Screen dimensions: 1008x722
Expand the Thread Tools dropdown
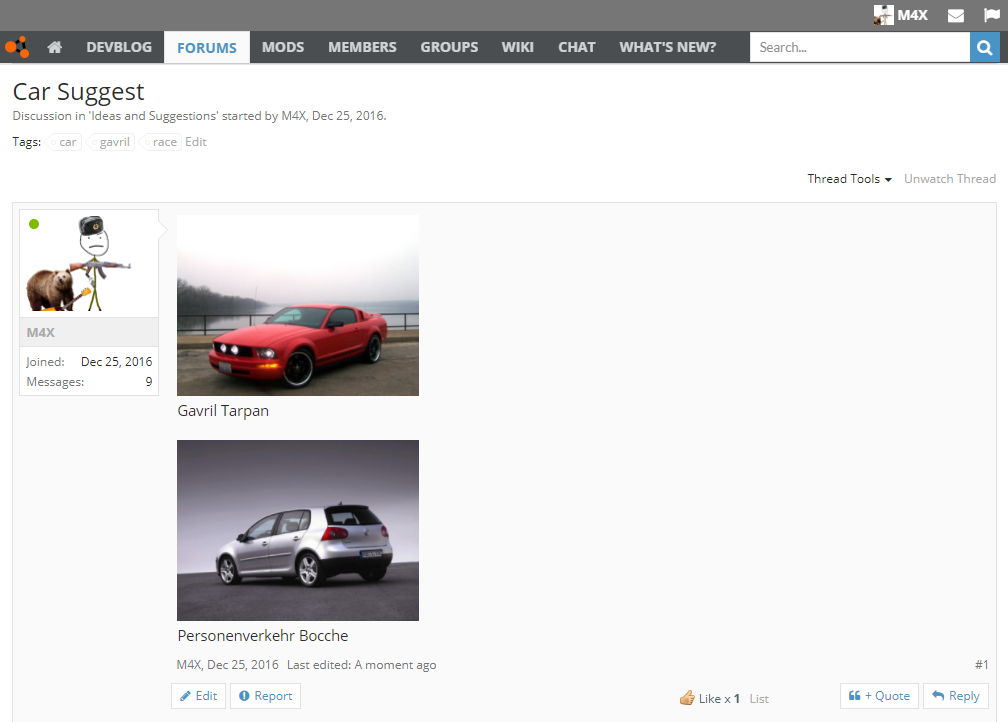coord(849,179)
